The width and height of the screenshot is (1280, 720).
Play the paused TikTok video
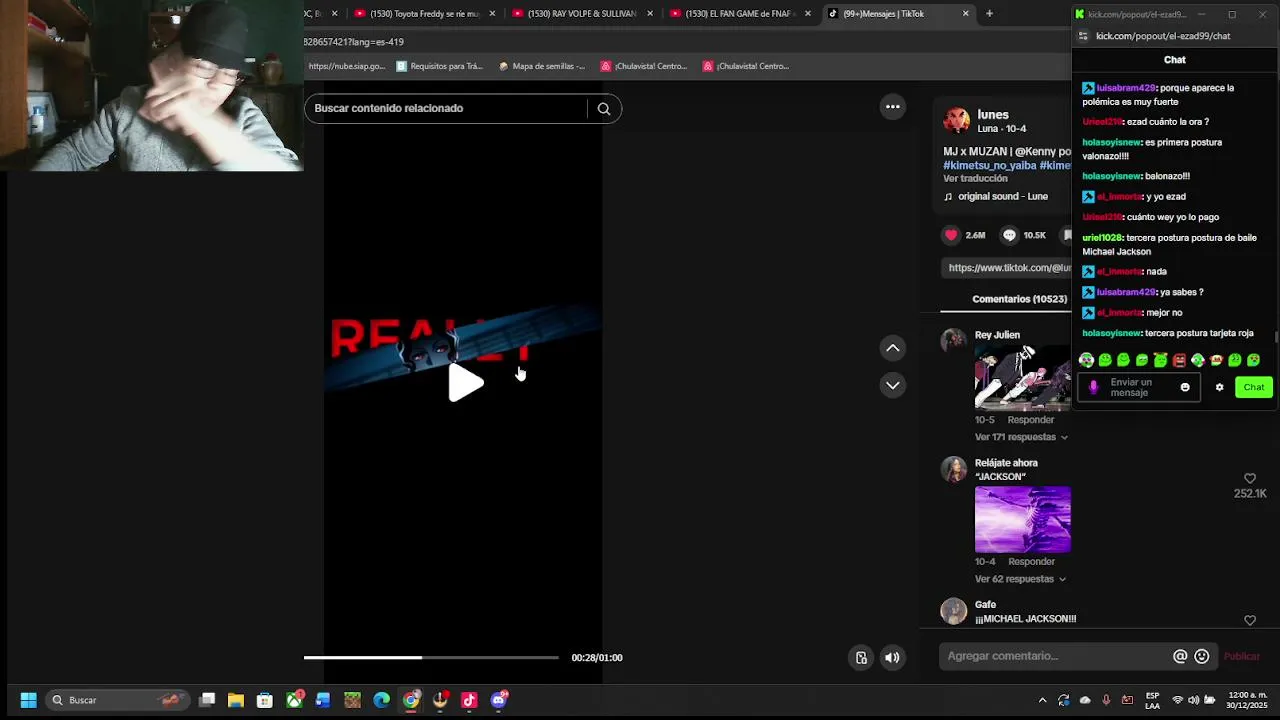466,383
